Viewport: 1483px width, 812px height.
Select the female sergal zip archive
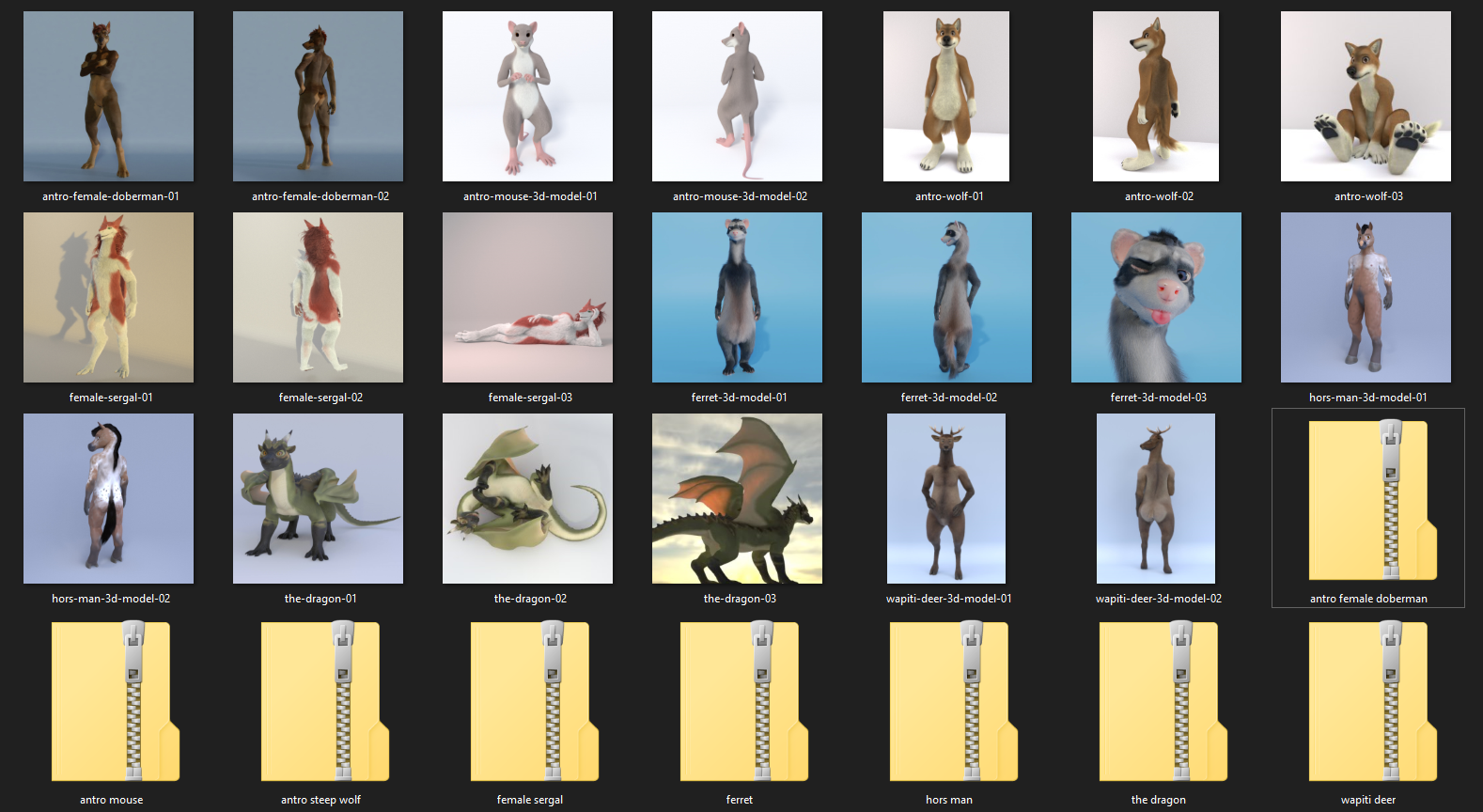point(535,701)
